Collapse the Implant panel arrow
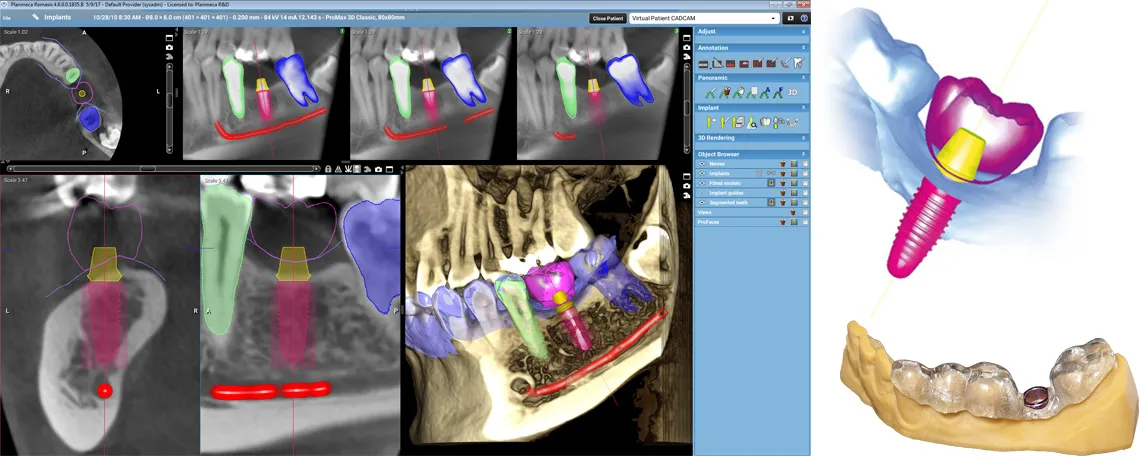This screenshot has height=456, width=1140. point(803,108)
